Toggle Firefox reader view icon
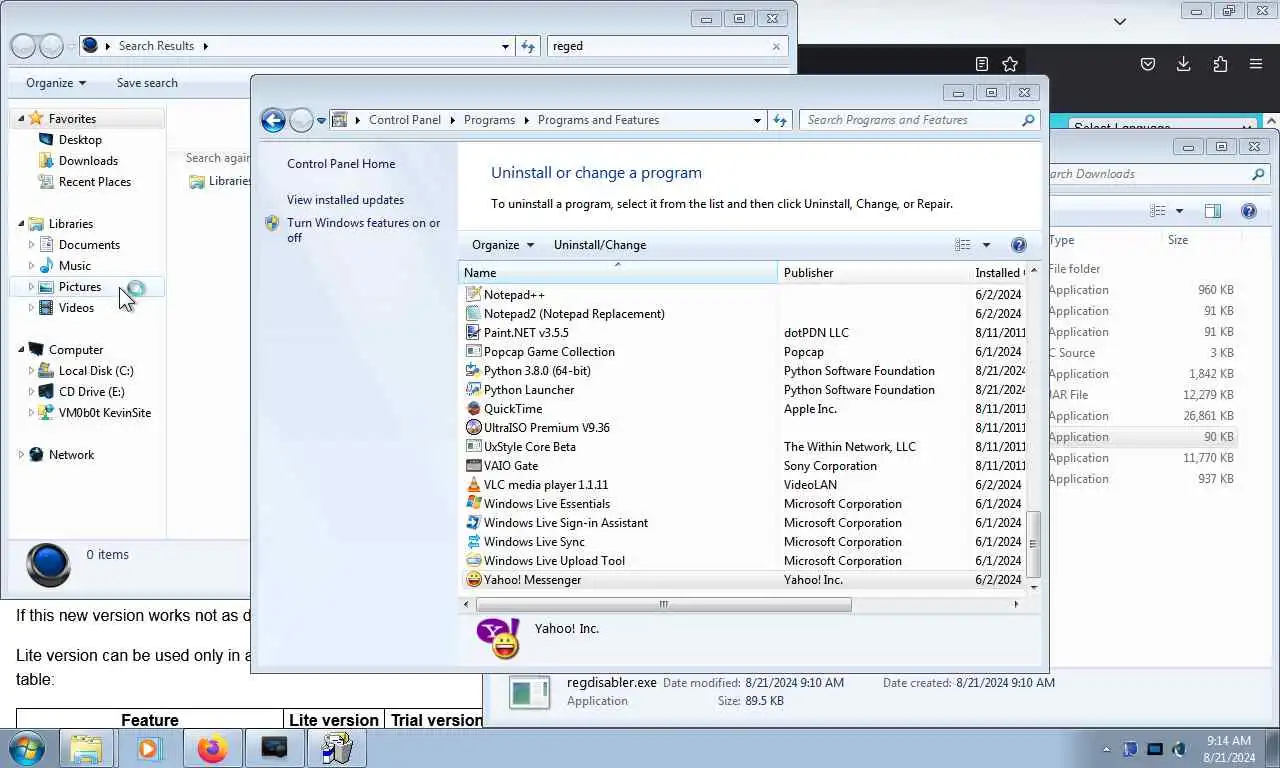1280x768 pixels. coord(982,64)
